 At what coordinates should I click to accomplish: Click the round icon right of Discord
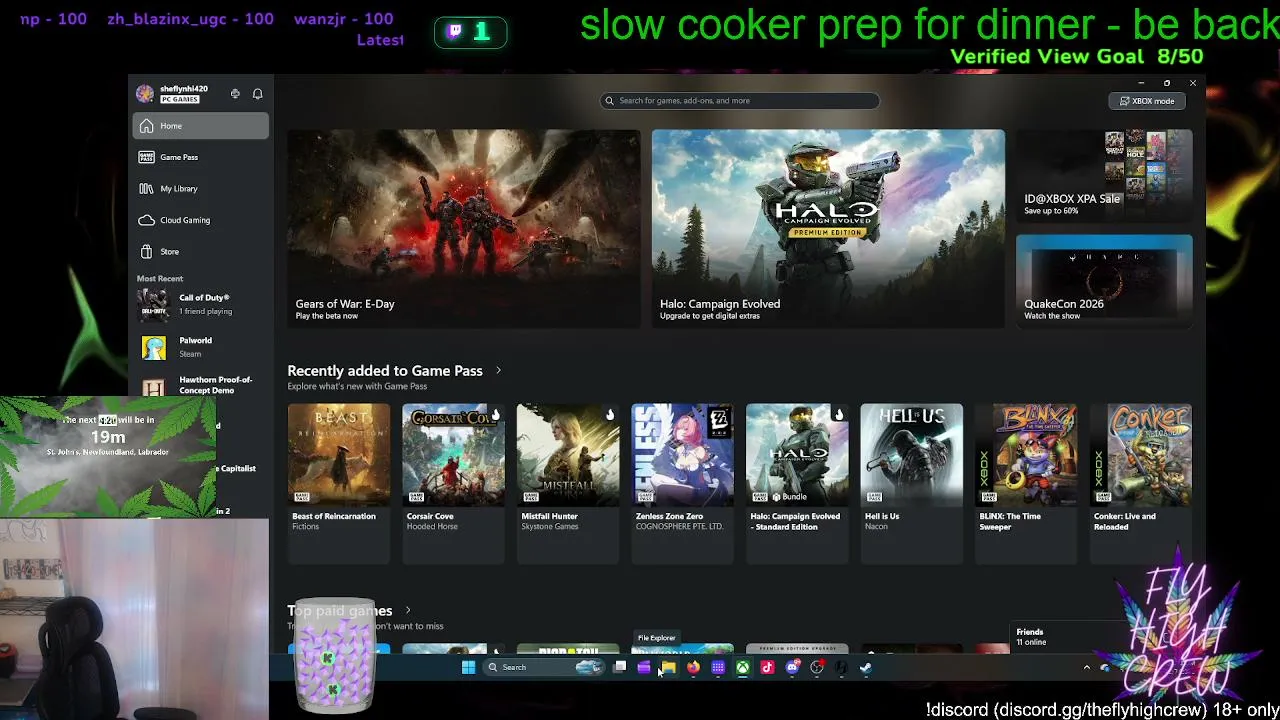coord(817,668)
